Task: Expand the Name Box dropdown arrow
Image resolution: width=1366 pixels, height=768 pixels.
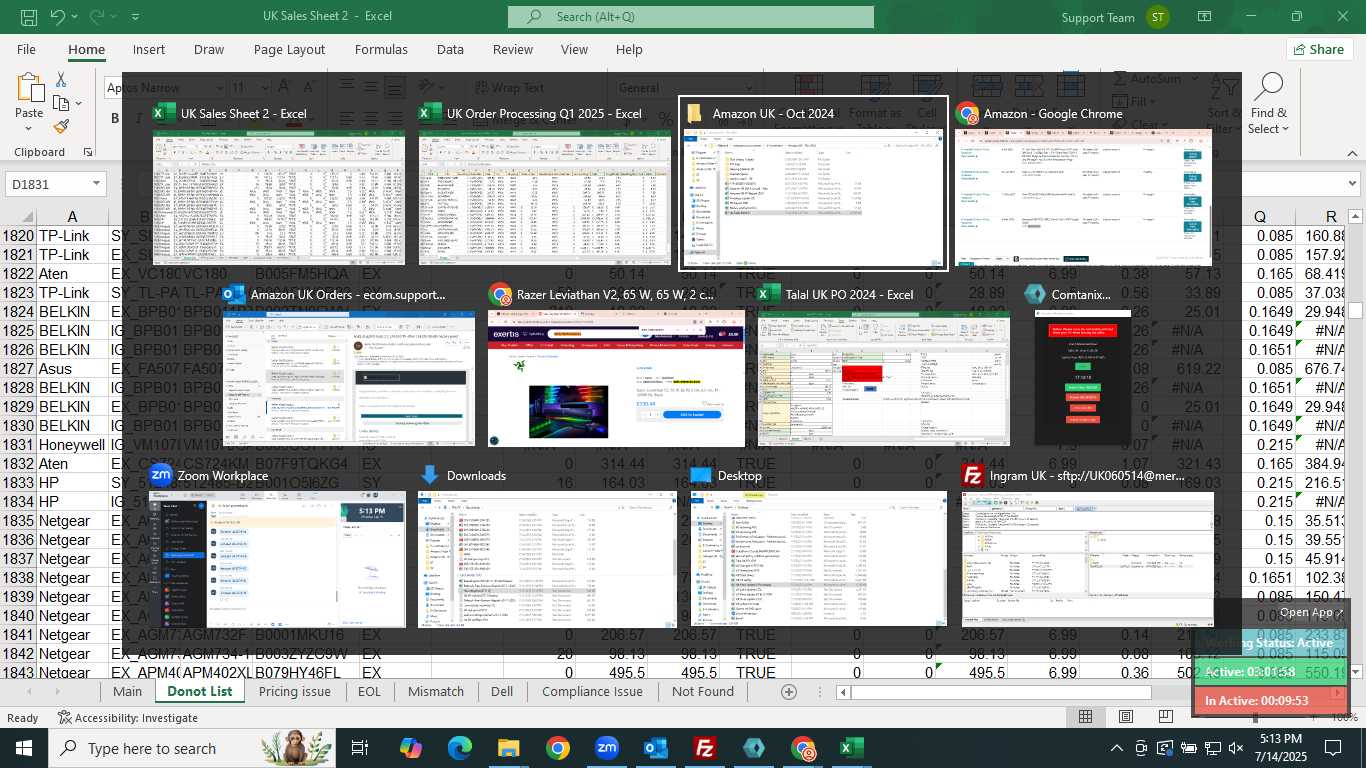Action: 97,184
